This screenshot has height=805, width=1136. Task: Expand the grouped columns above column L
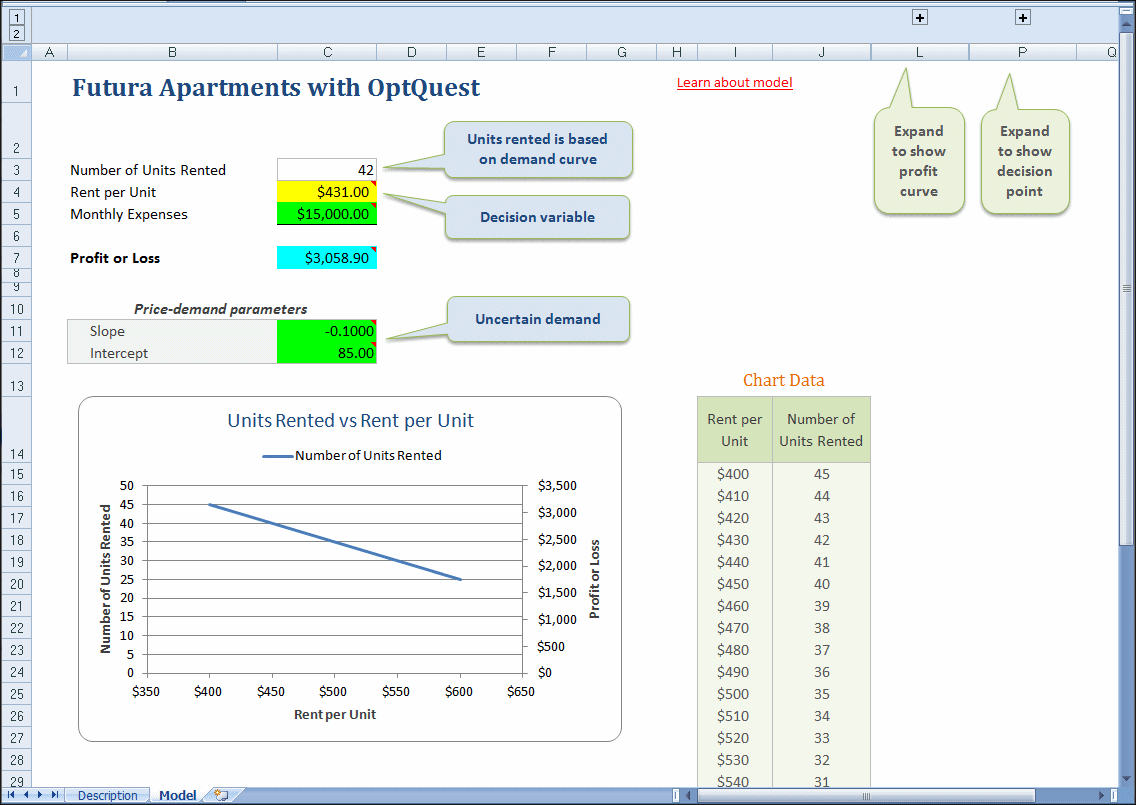(920, 17)
